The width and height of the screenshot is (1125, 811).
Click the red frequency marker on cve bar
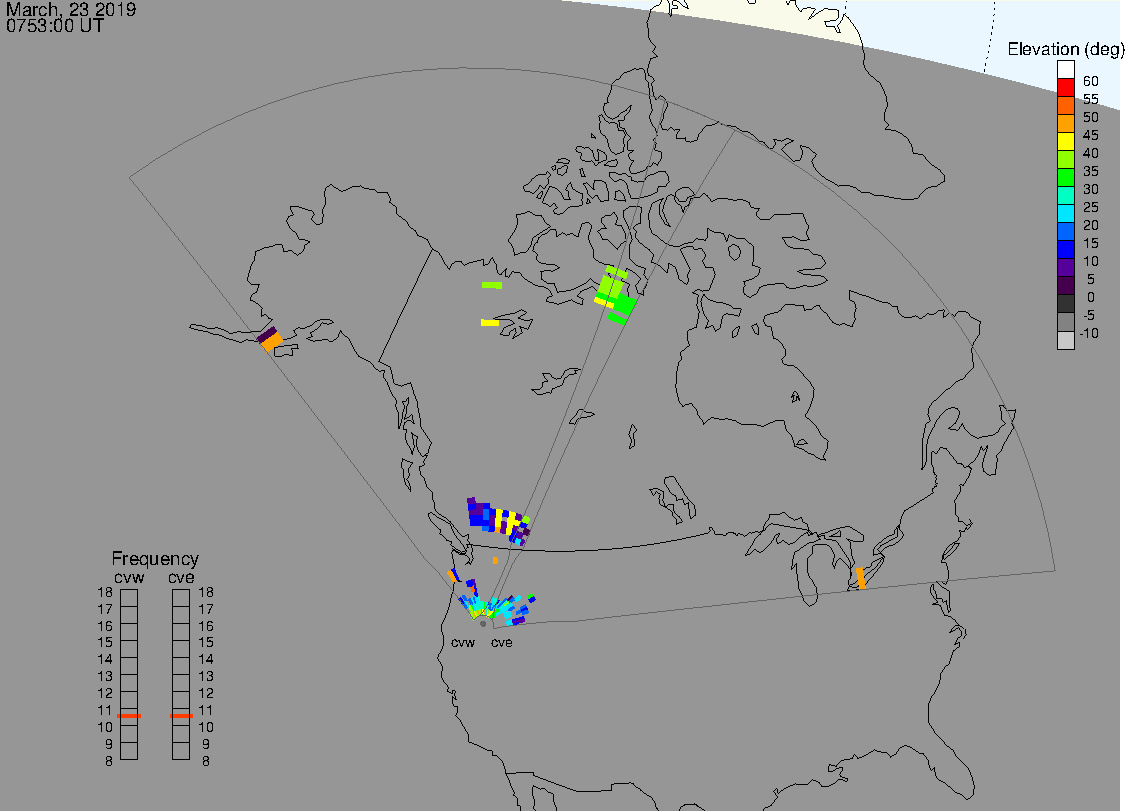coord(181,716)
